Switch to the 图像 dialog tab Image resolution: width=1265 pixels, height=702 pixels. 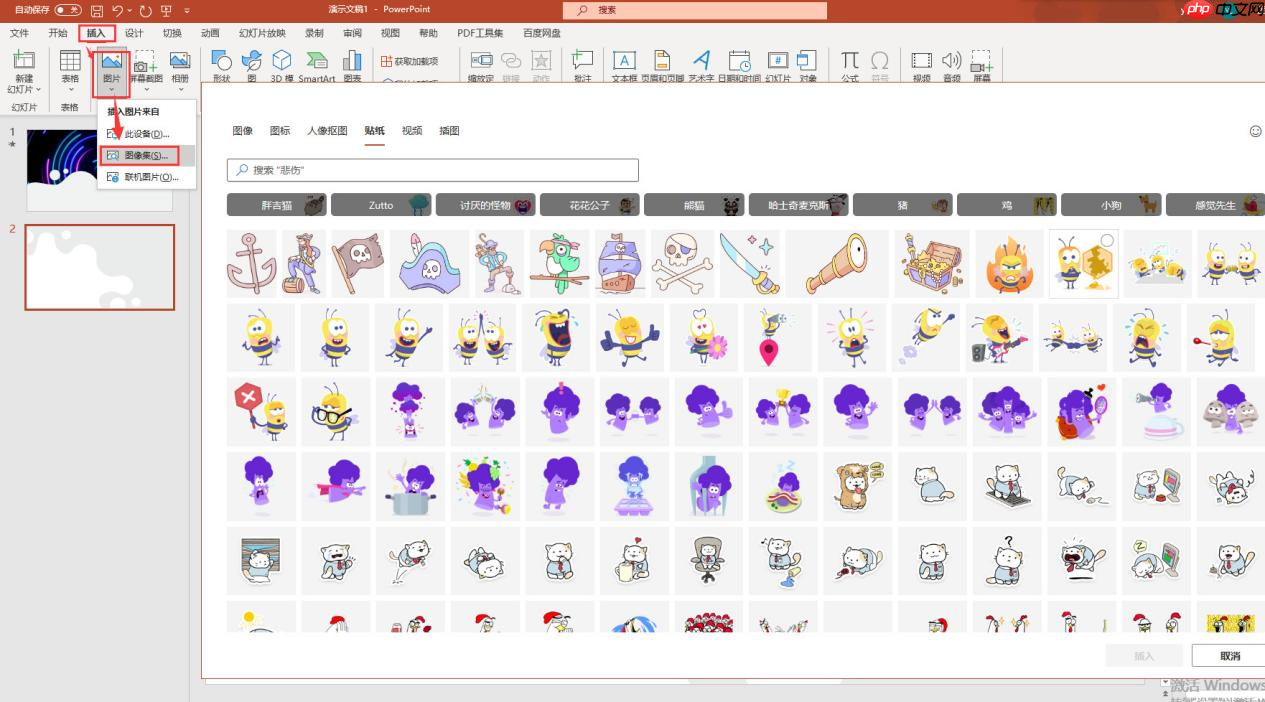pyautogui.click(x=242, y=131)
